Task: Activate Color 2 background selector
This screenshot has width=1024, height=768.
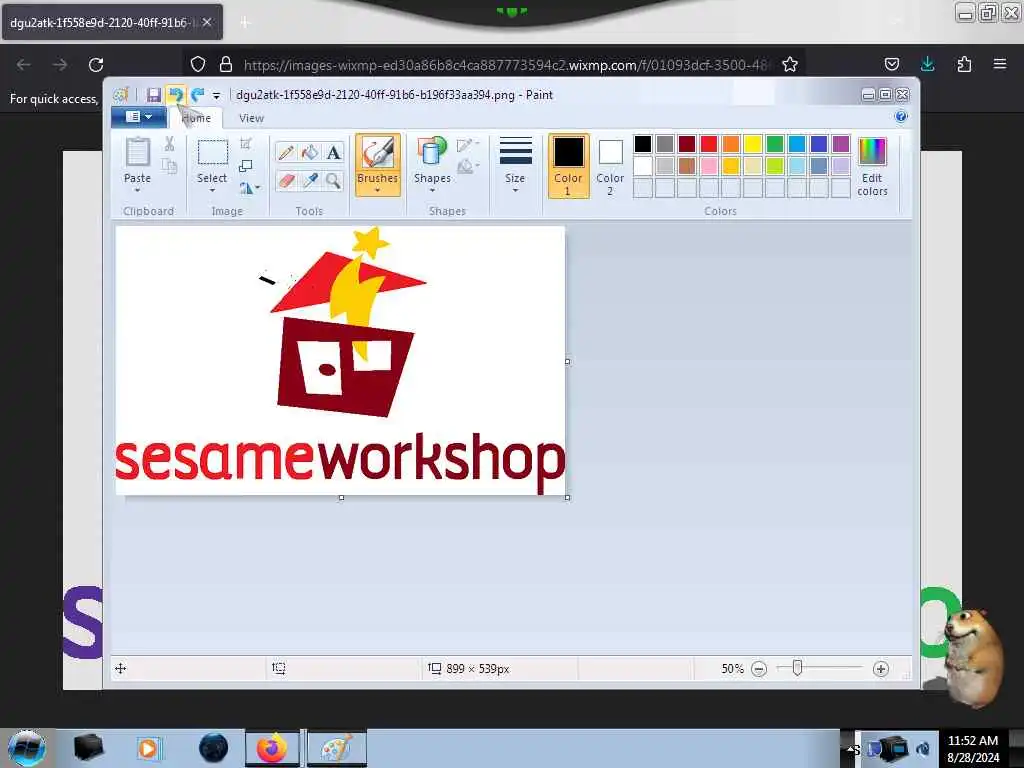Action: 610,166
